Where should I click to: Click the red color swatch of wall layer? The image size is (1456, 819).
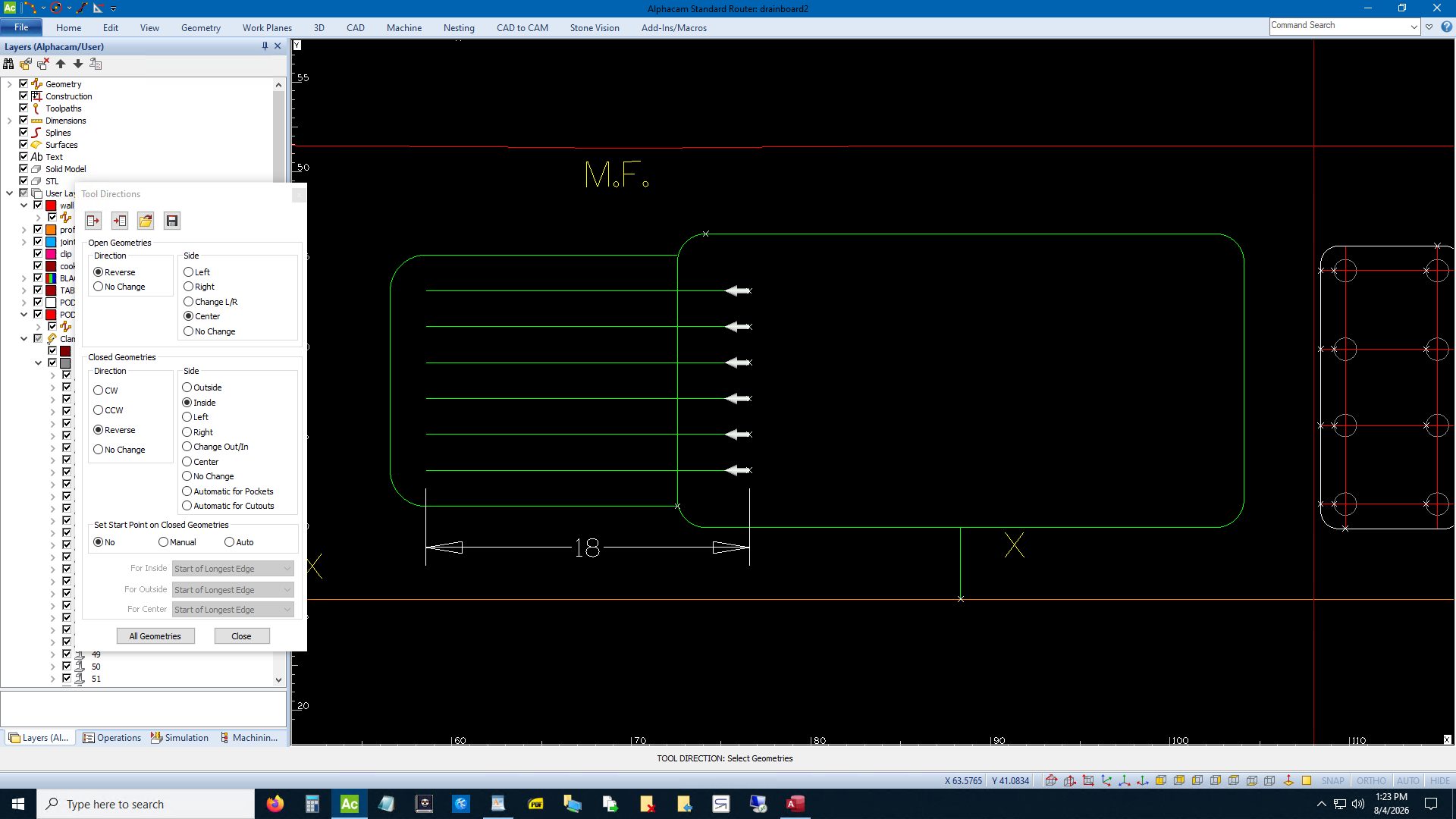pos(51,206)
